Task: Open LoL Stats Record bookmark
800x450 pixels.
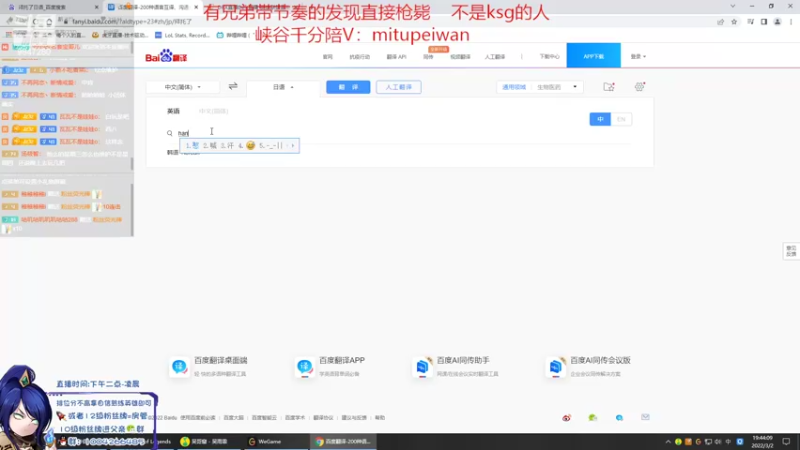Action: tap(183, 35)
